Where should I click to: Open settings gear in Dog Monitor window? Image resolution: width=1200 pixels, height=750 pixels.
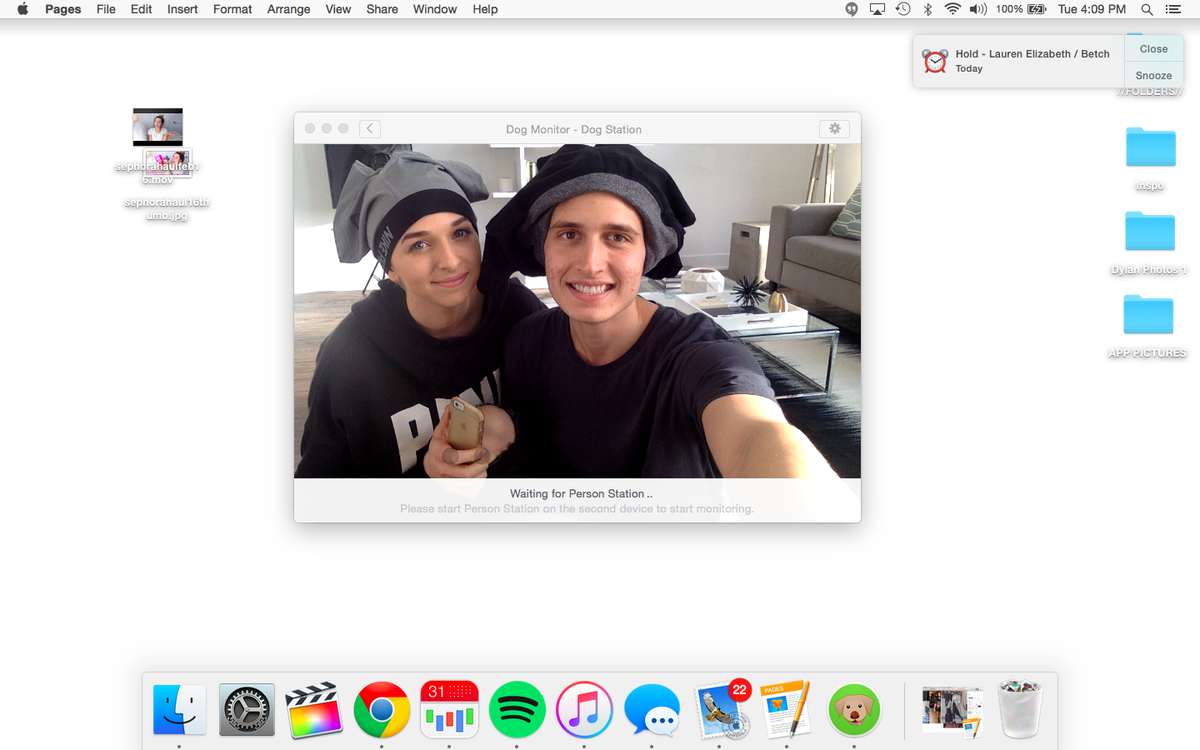(834, 129)
